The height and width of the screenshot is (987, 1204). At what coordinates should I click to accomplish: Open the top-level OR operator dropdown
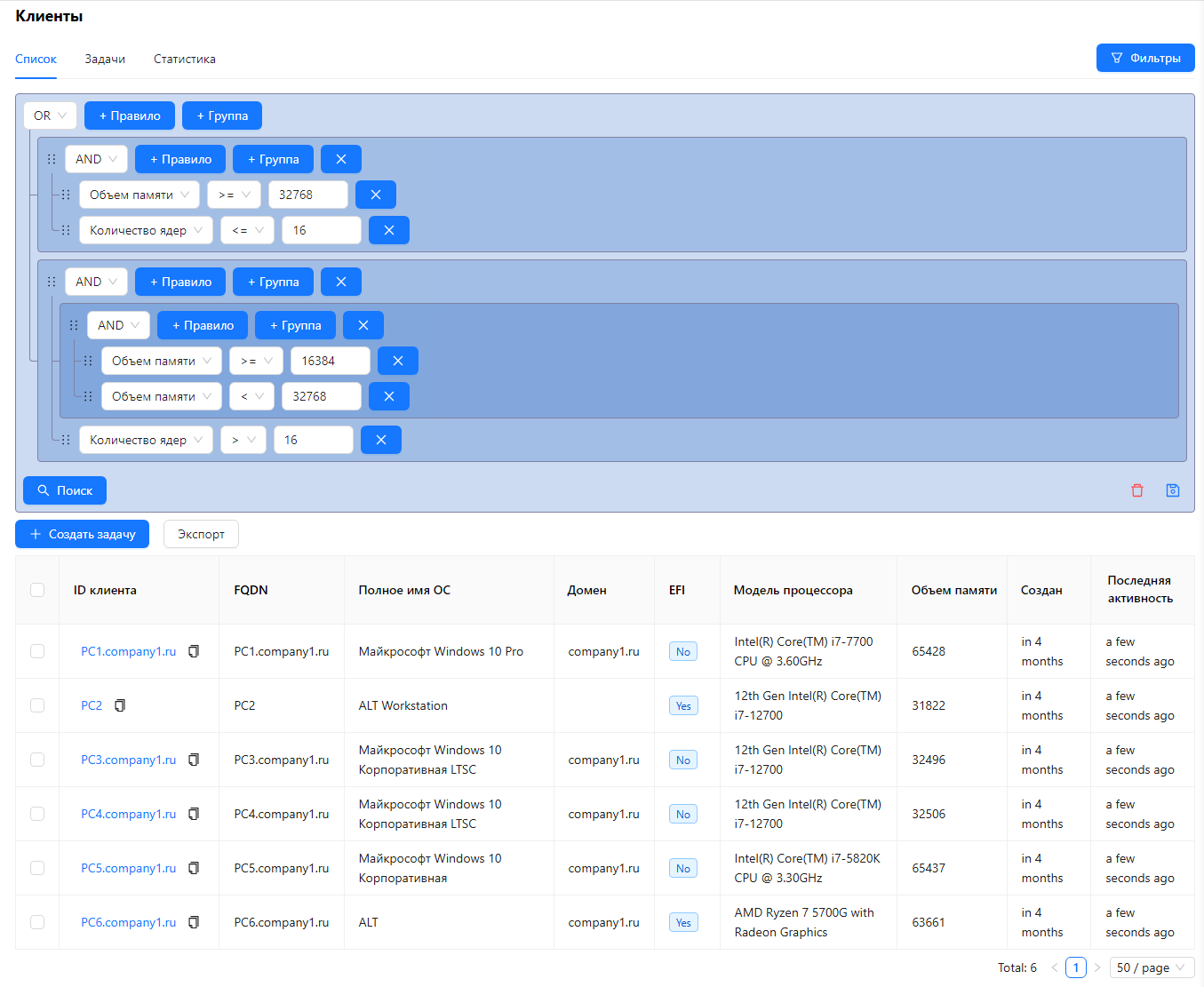pyautogui.click(x=50, y=115)
